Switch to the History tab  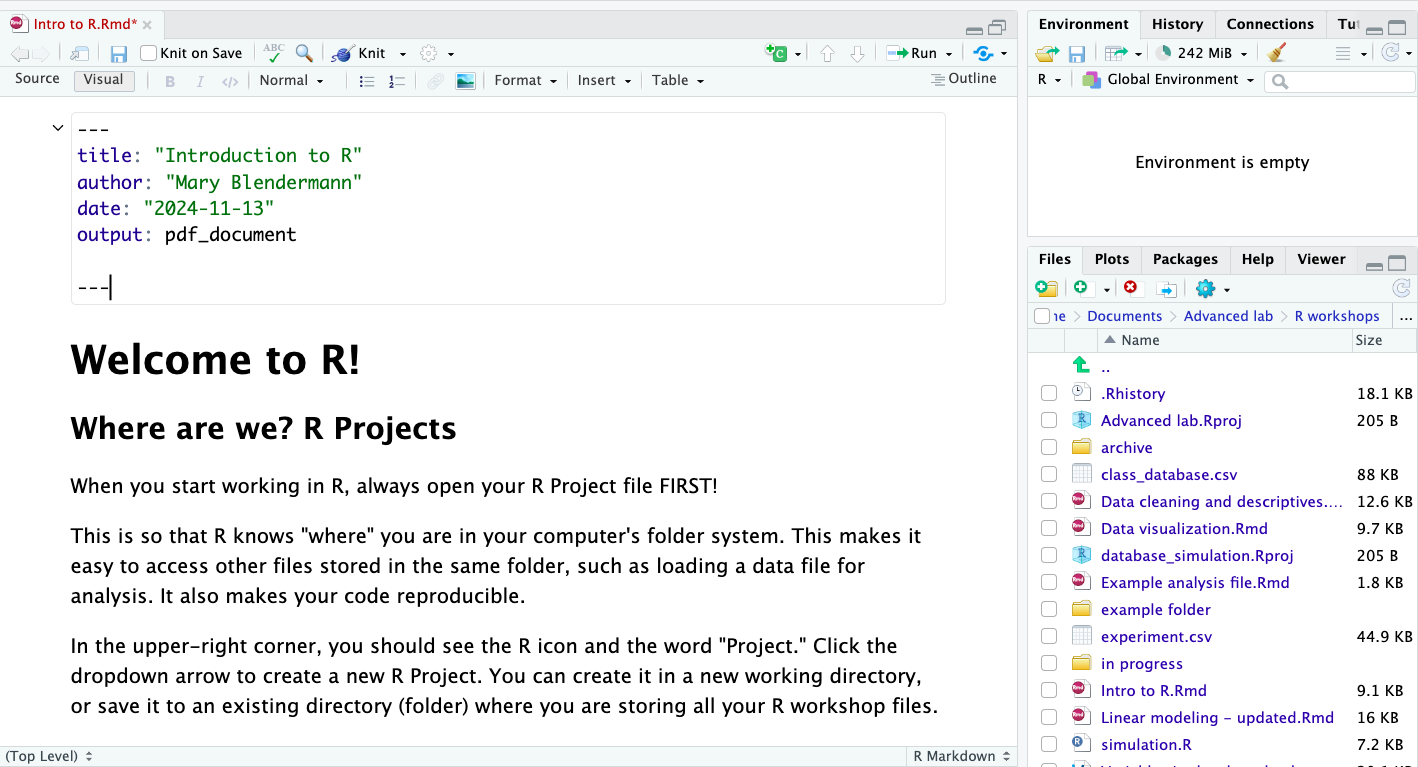1177,24
